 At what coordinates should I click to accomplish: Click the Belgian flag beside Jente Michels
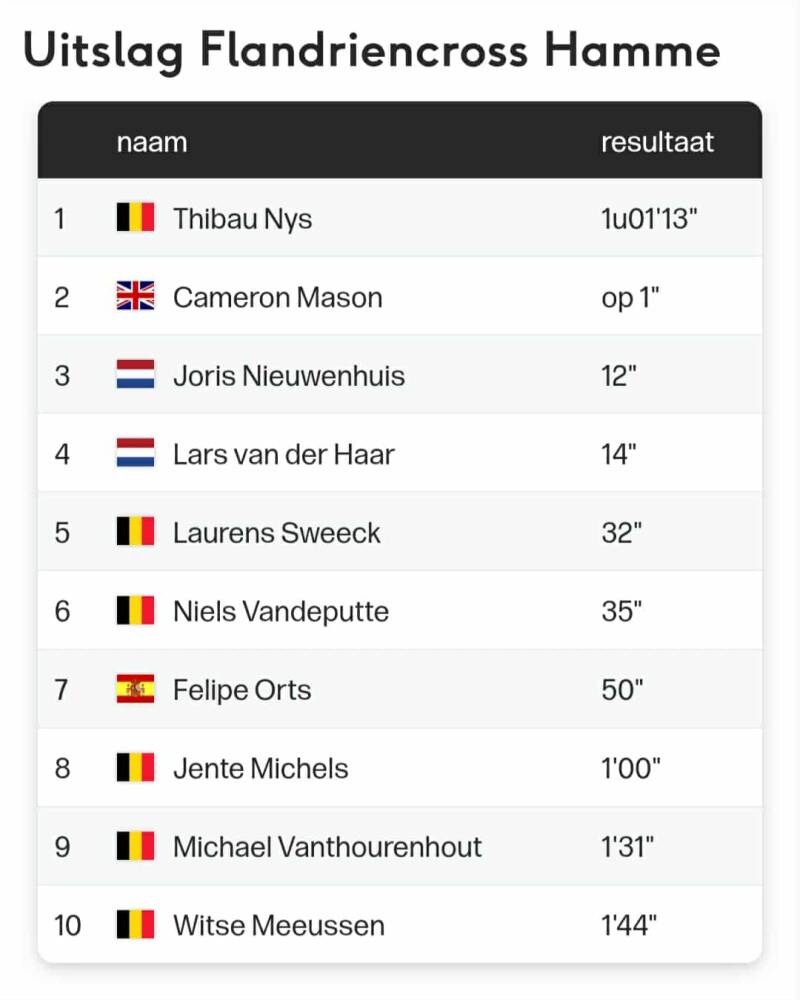(x=135, y=768)
